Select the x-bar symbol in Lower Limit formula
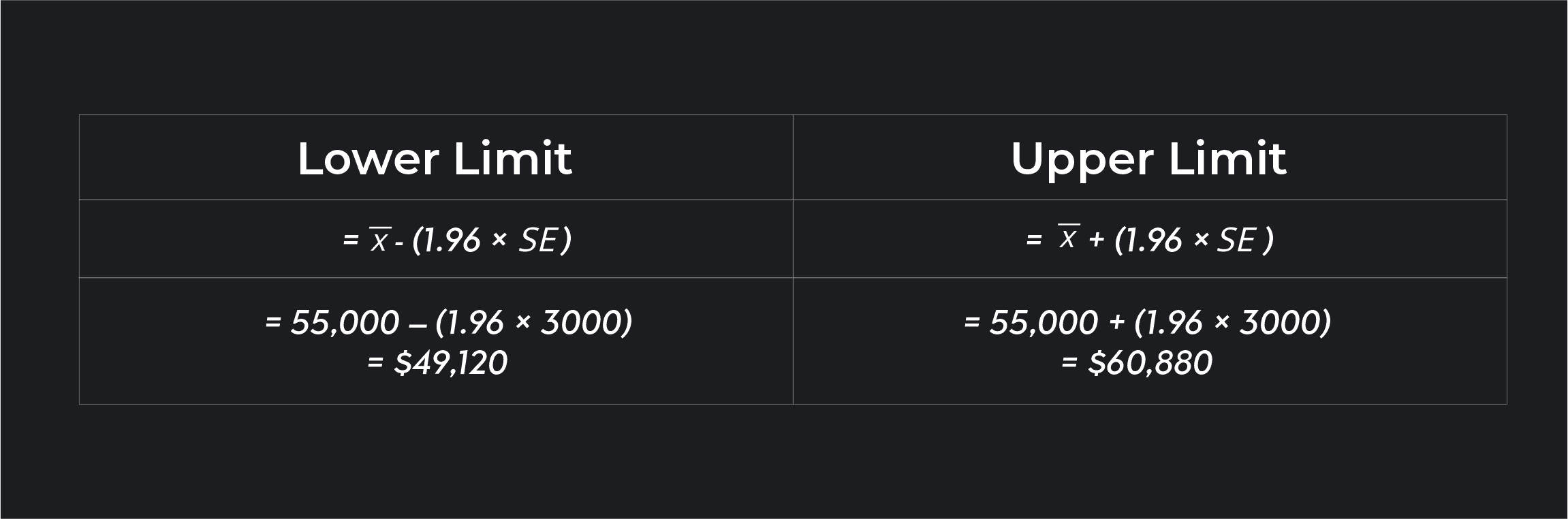Image resolution: width=1568 pixels, height=519 pixels. pos(379,240)
